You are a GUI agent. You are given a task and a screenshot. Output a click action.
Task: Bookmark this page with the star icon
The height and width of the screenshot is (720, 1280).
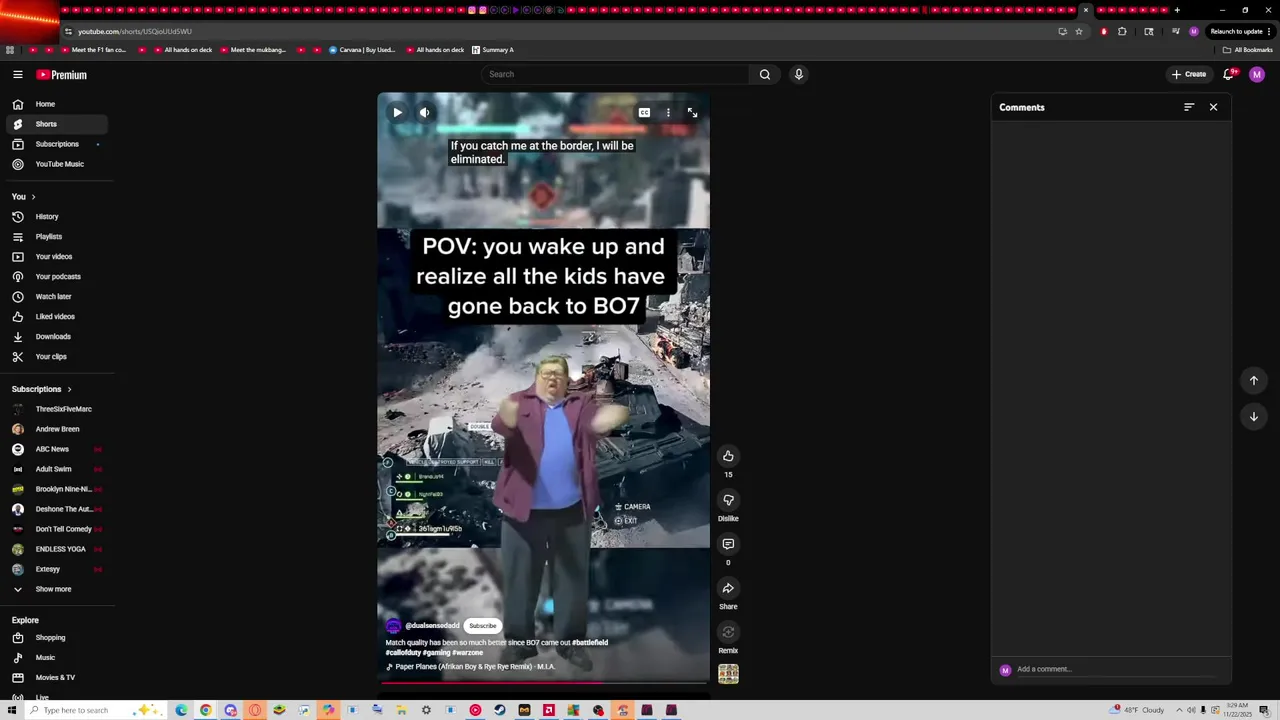point(1079,31)
